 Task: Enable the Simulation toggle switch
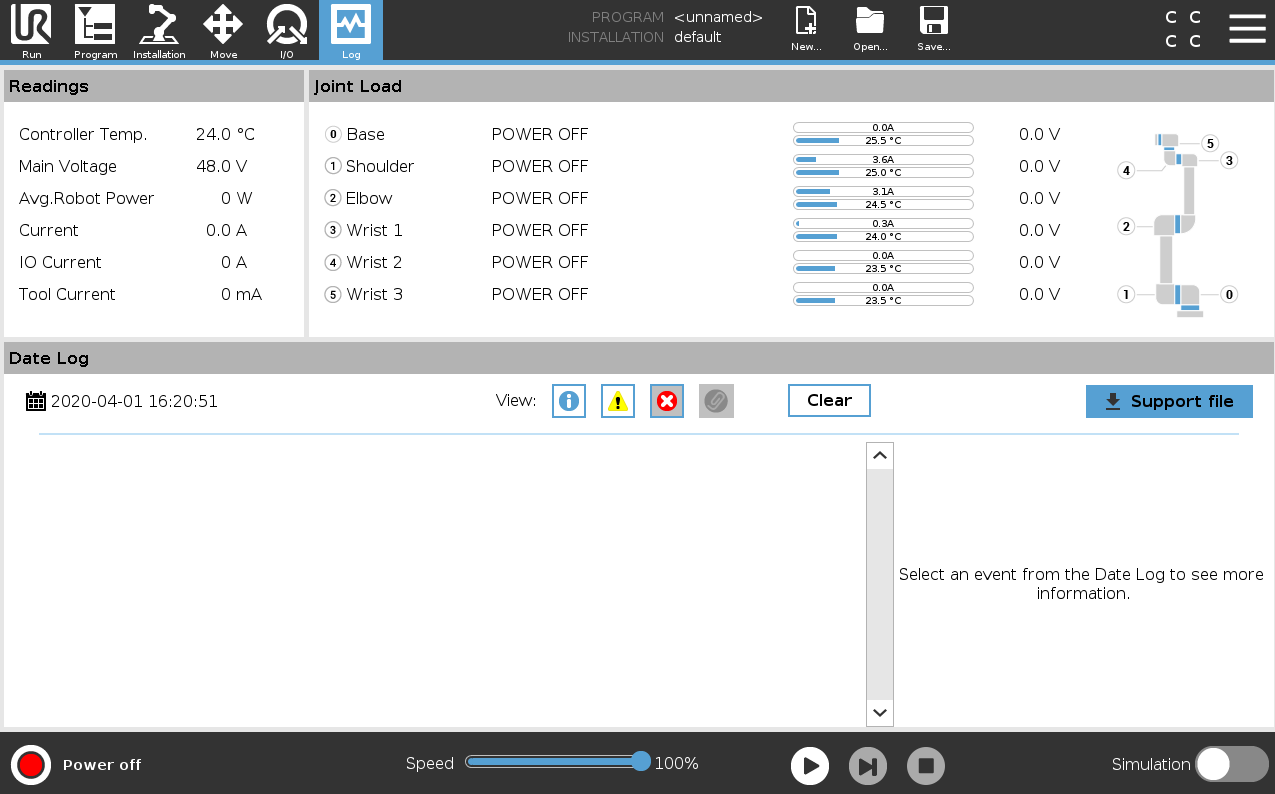coord(1231,764)
